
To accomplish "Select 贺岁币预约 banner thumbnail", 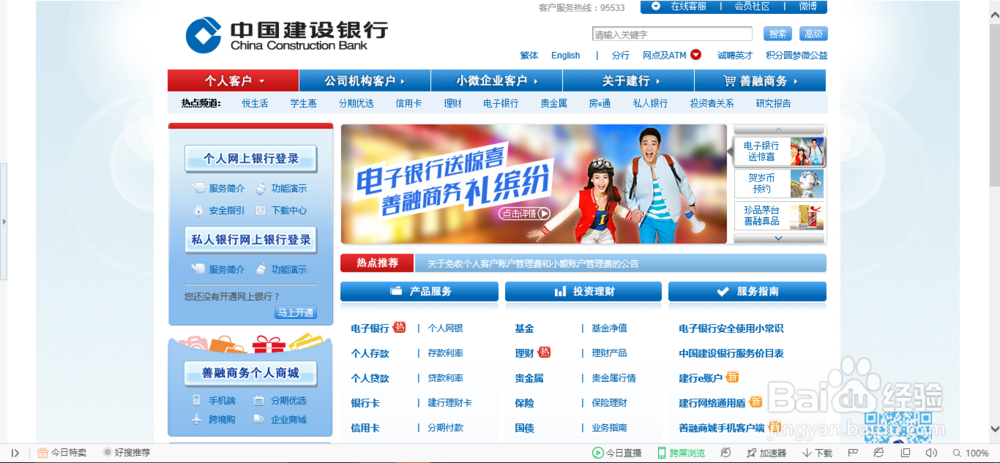I will coord(779,184).
